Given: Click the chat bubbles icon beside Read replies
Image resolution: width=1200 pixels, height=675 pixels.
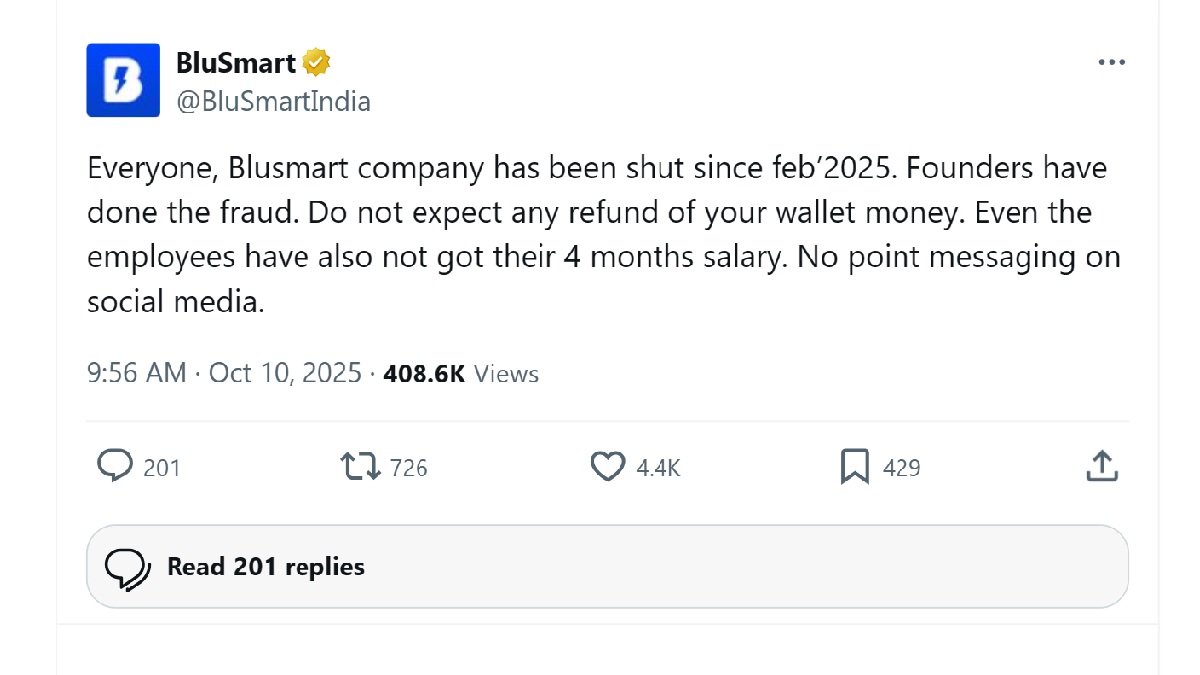Looking at the screenshot, I should coord(128,567).
